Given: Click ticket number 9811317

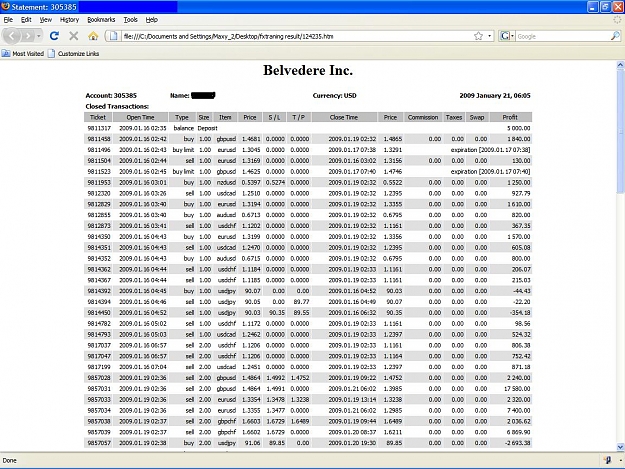Looking at the screenshot, I should tap(99, 128).
